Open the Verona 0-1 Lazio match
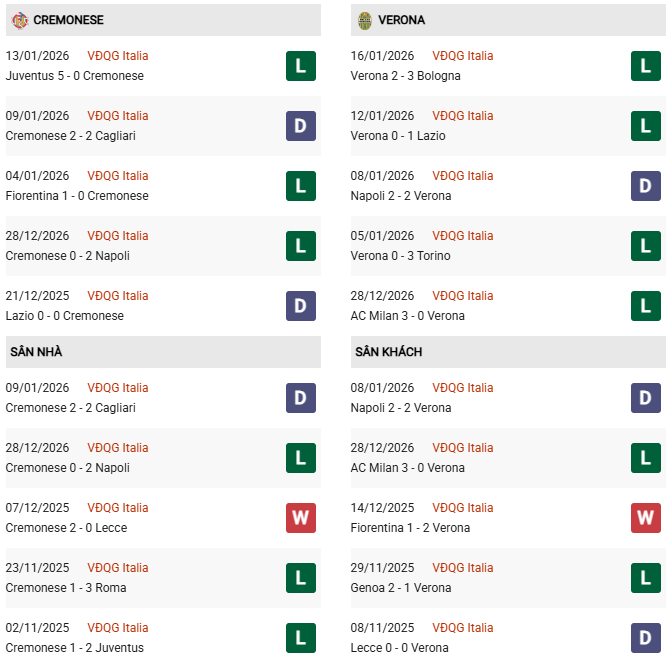The height and width of the screenshot is (662, 666). point(398,136)
